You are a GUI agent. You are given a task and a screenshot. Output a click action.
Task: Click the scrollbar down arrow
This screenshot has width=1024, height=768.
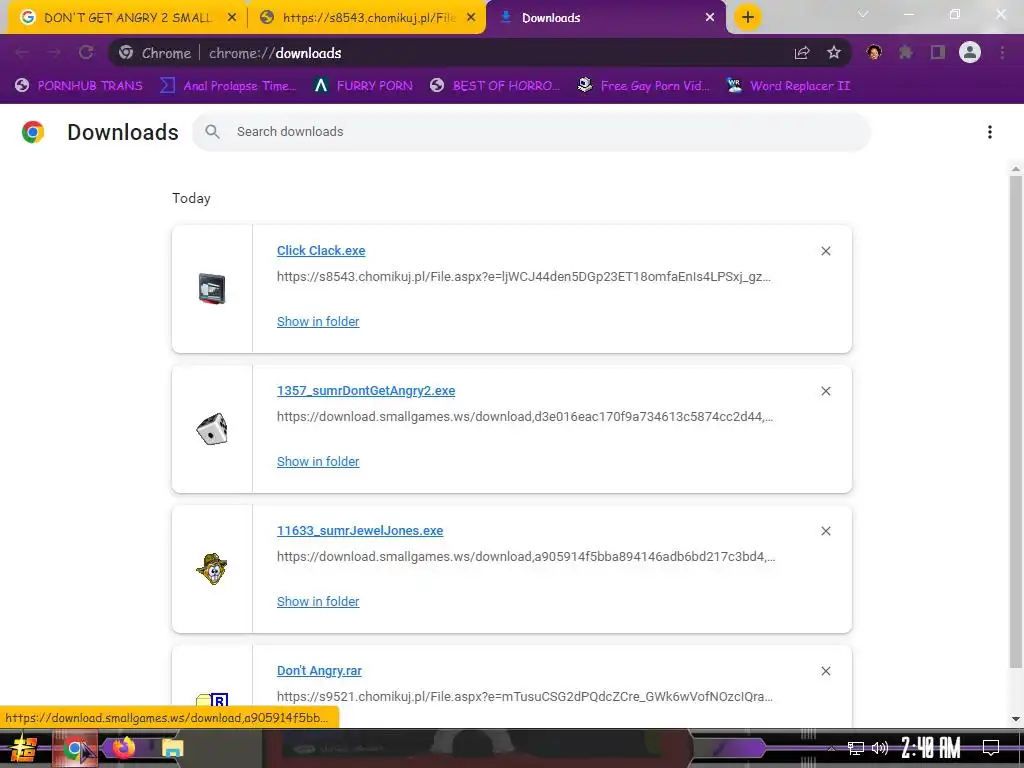click(x=1016, y=719)
